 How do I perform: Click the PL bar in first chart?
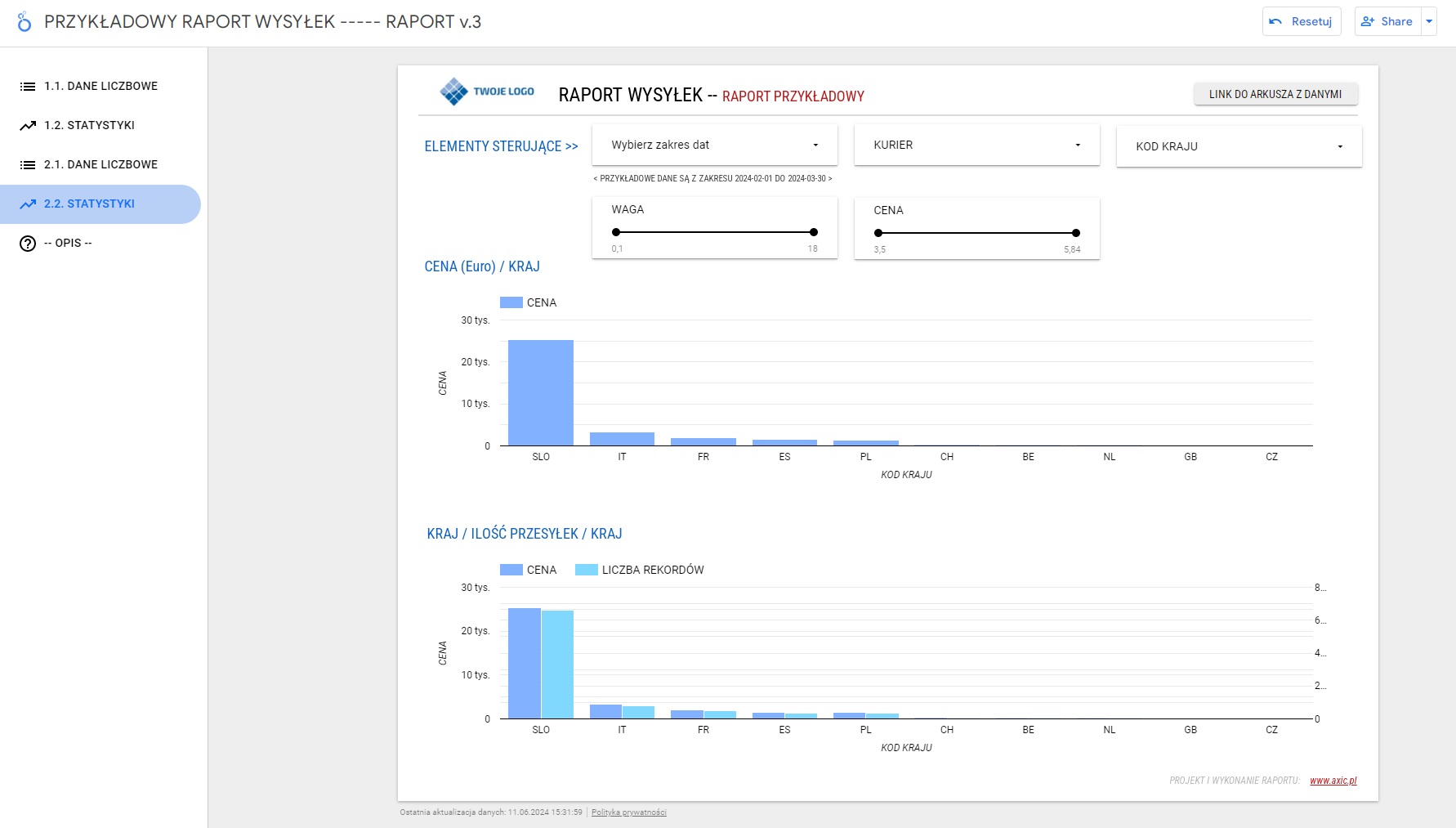tap(866, 443)
